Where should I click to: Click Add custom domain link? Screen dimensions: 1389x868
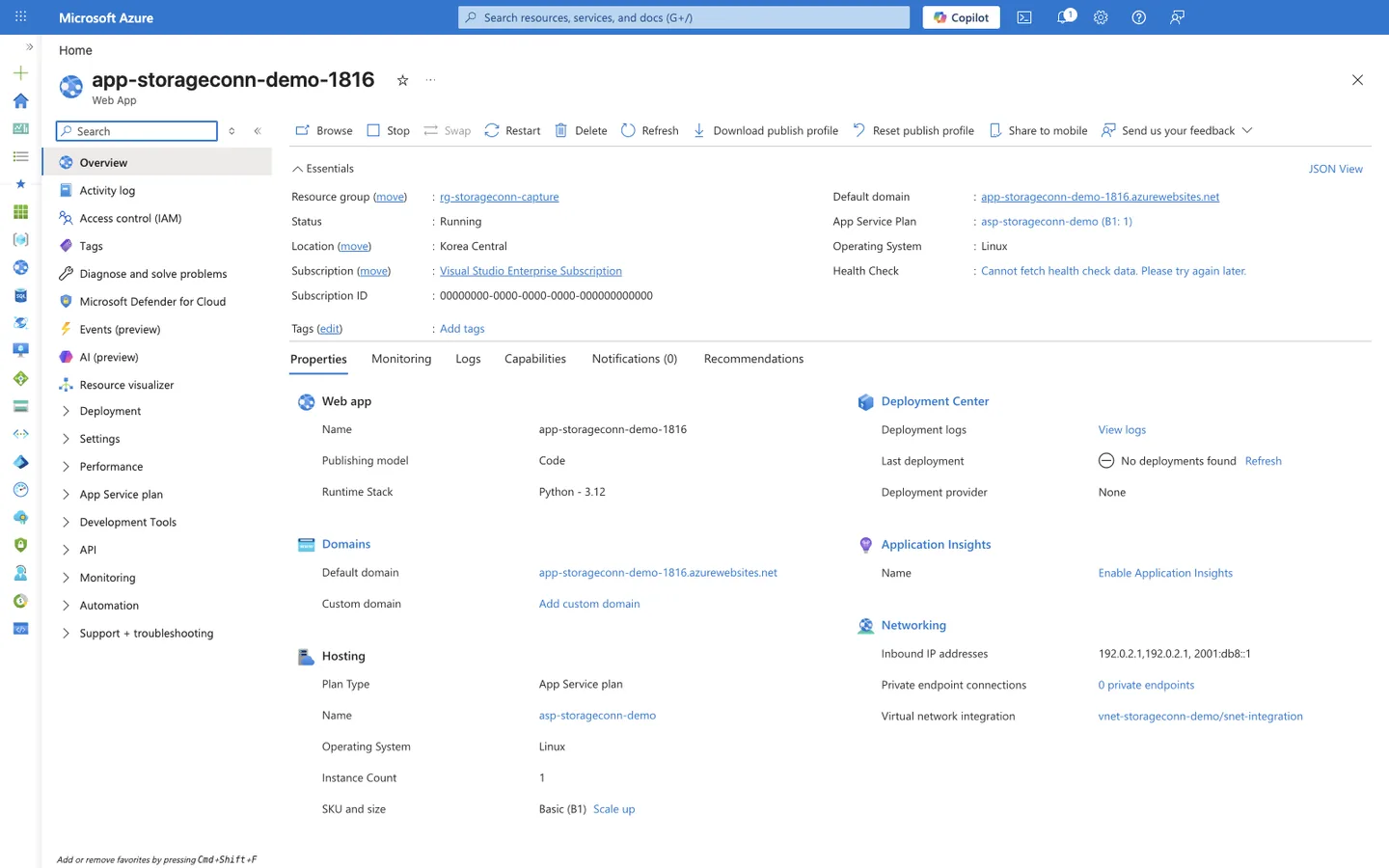click(x=589, y=604)
